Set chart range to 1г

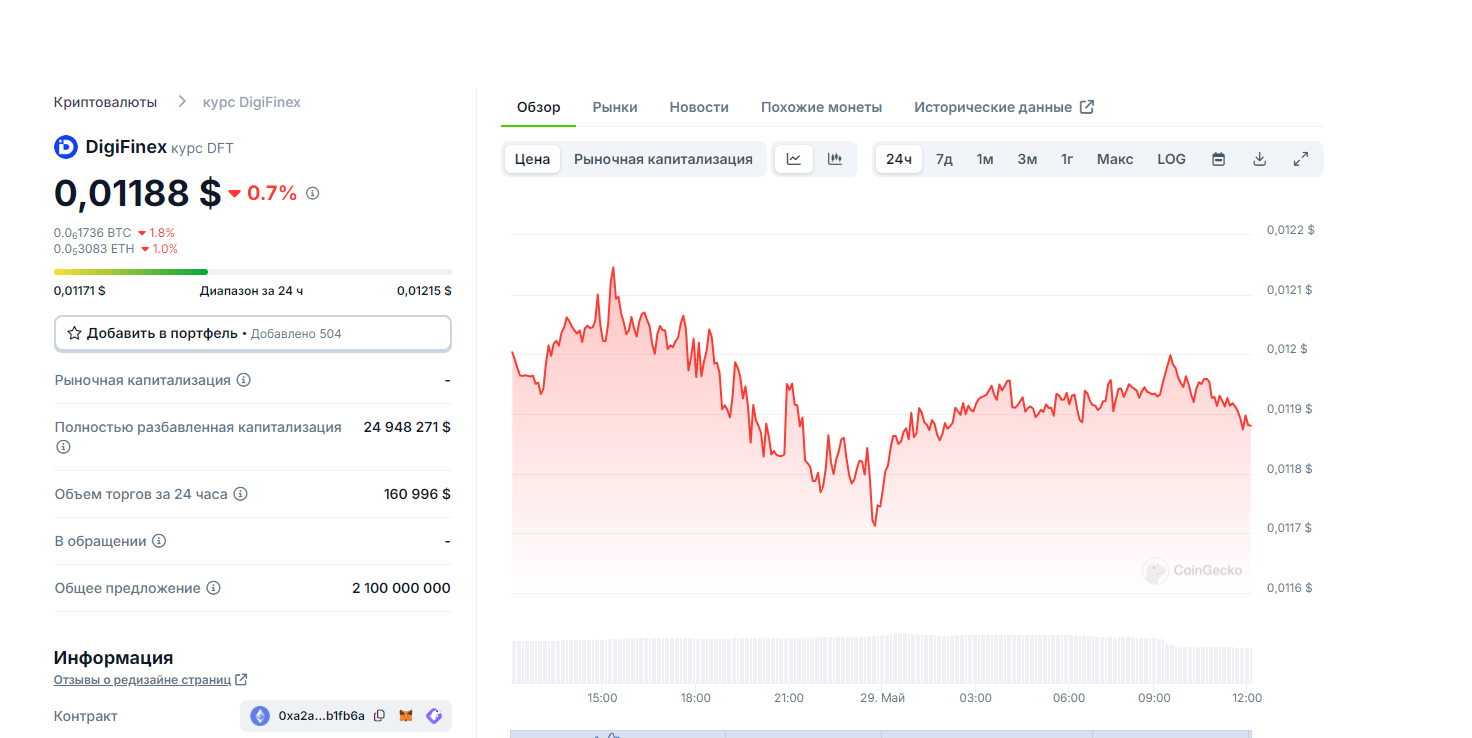(1067, 159)
